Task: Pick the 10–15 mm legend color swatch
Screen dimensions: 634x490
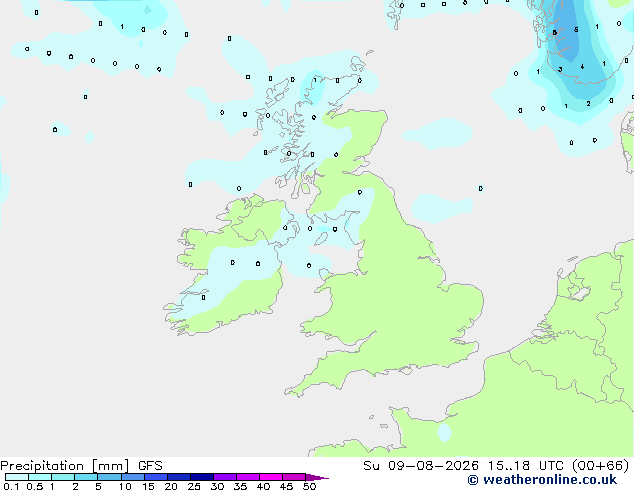Action: [x=132, y=477]
